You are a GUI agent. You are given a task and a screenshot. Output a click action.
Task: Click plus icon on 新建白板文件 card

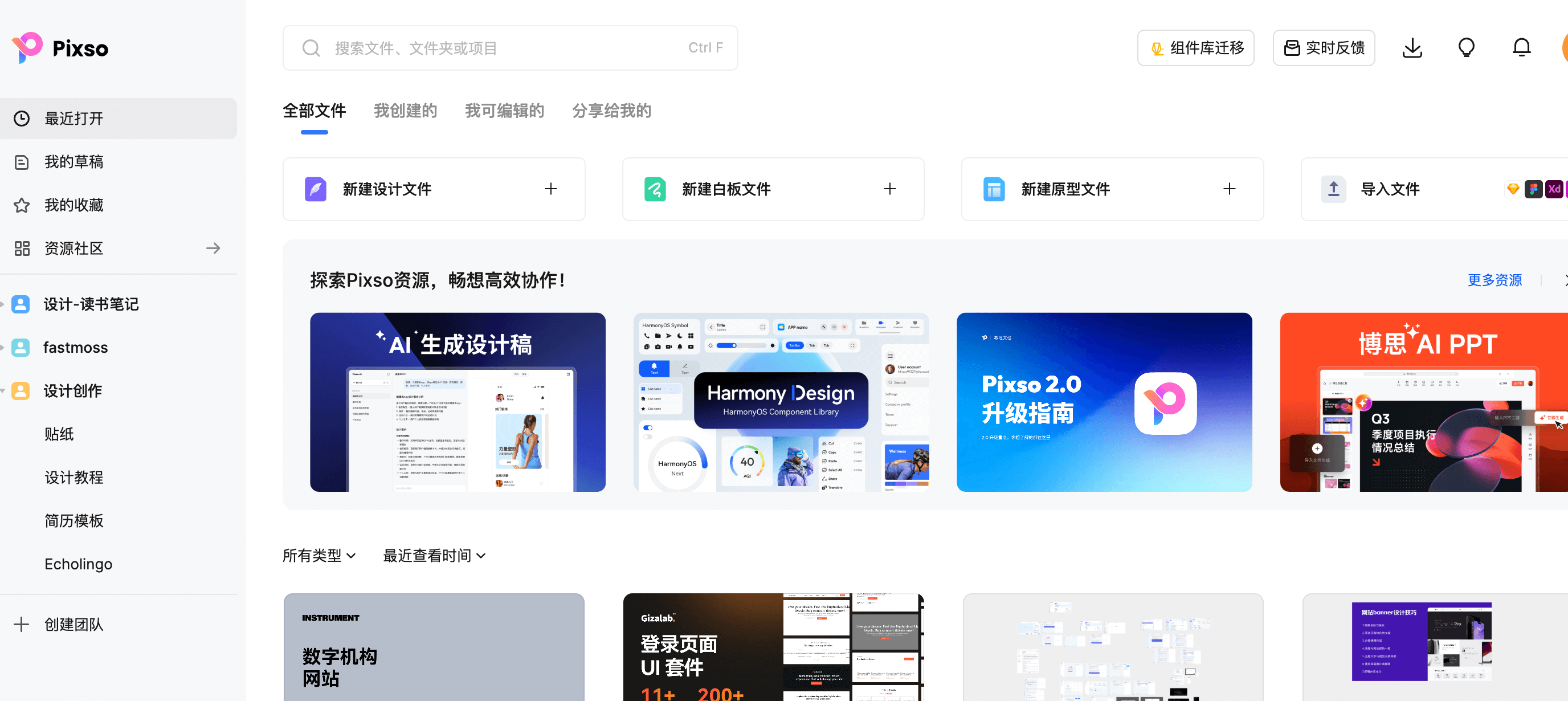889,189
